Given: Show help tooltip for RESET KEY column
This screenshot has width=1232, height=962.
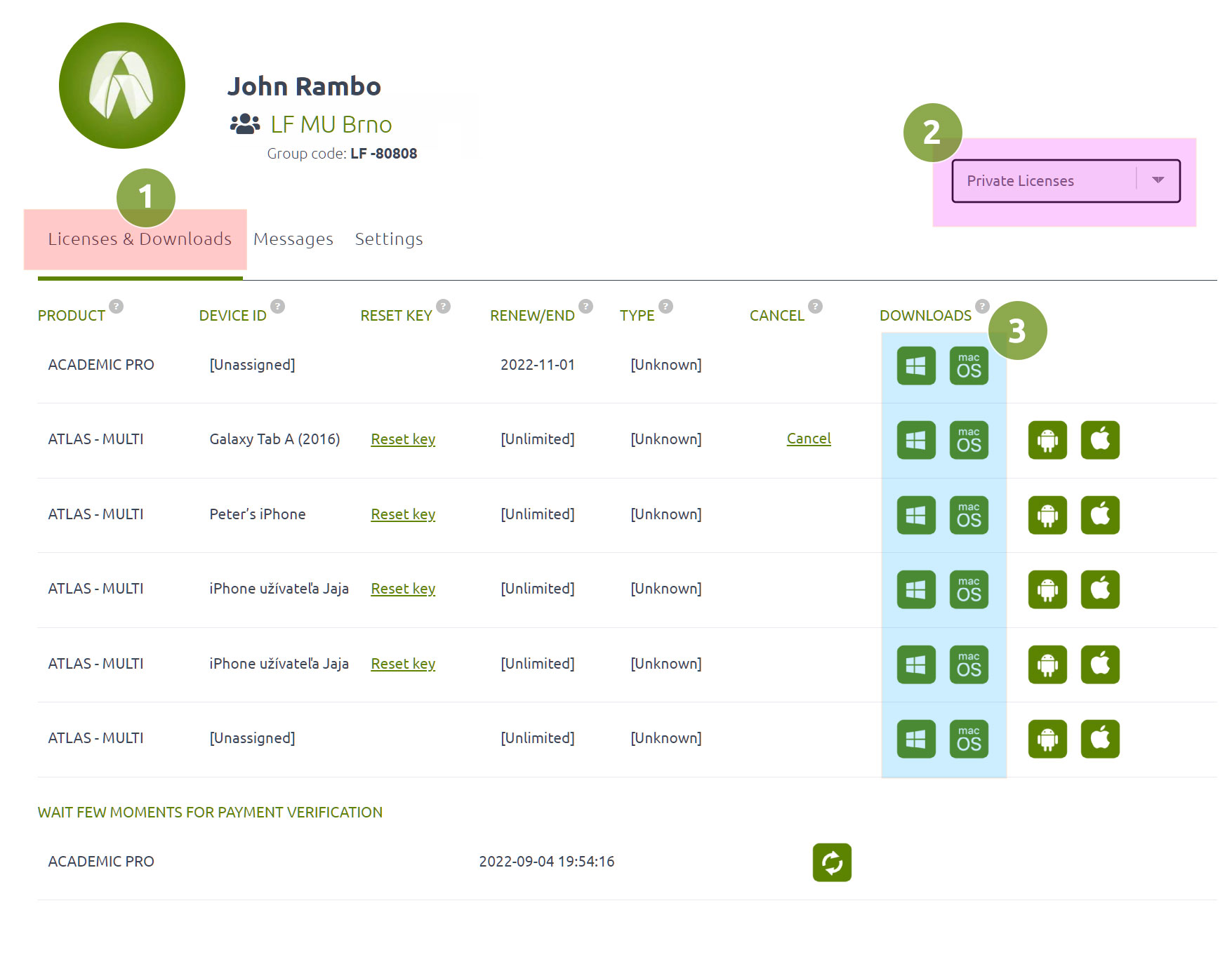Looking at the screenshot, I should pos(443,306).
